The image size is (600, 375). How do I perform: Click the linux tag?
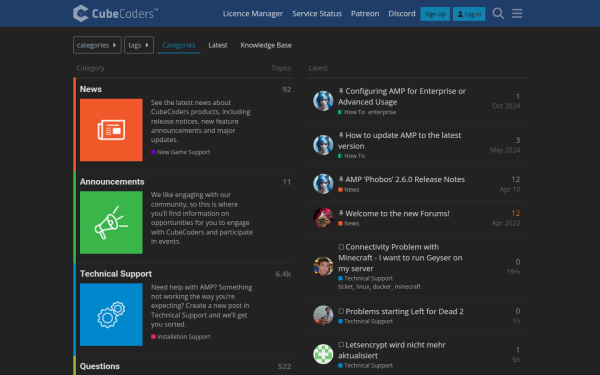click(363, 287)
